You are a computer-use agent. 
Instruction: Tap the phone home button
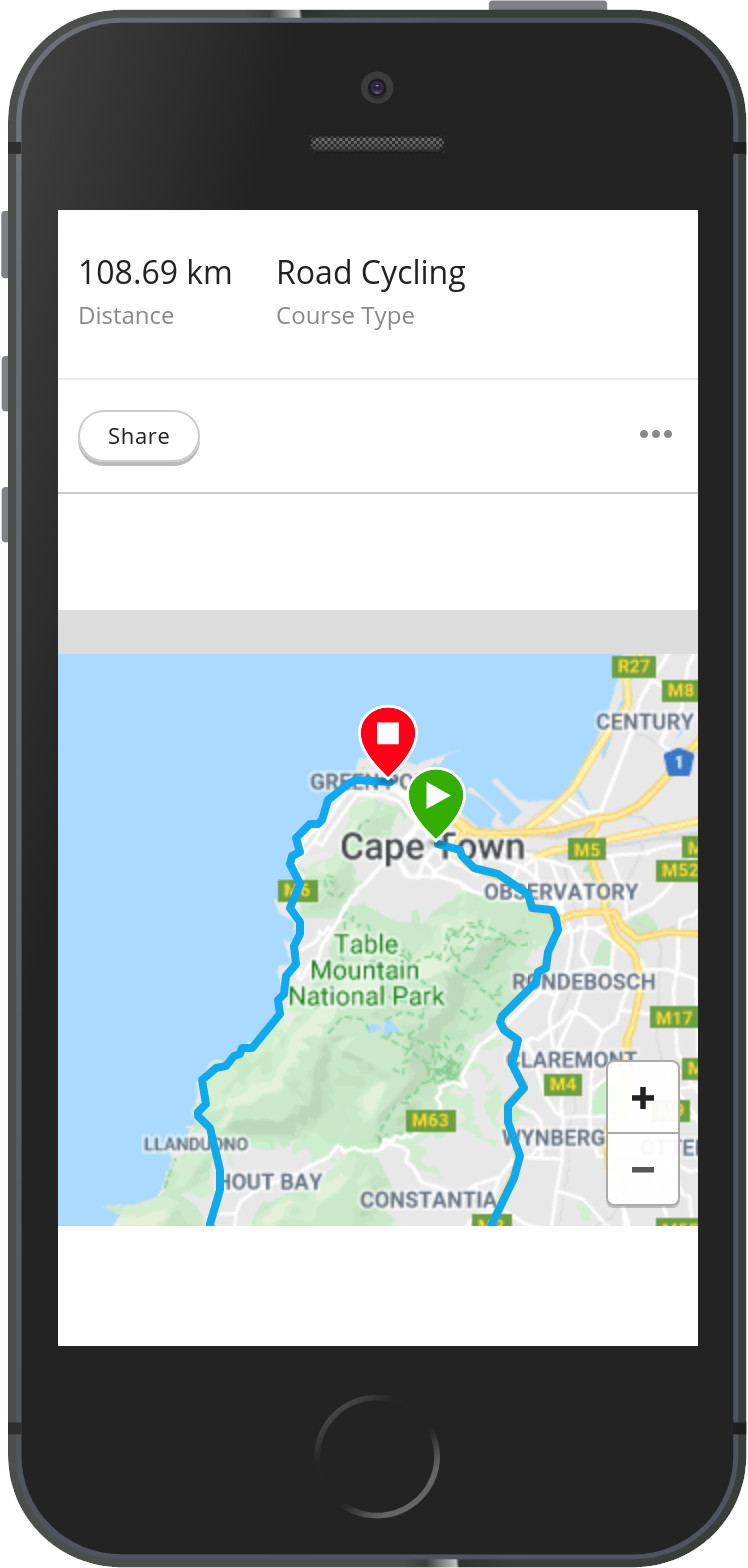tap(377, 1456)
